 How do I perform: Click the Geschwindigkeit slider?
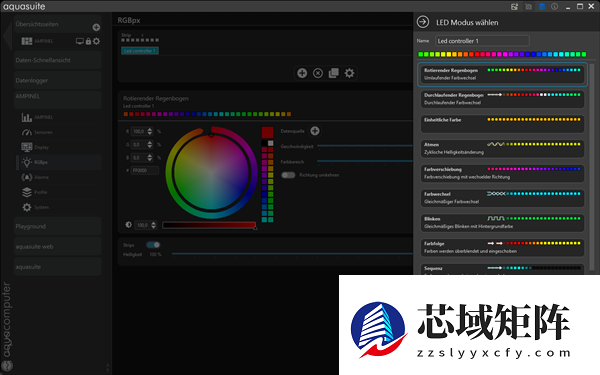pyautogui.click(x=365, y=146)
